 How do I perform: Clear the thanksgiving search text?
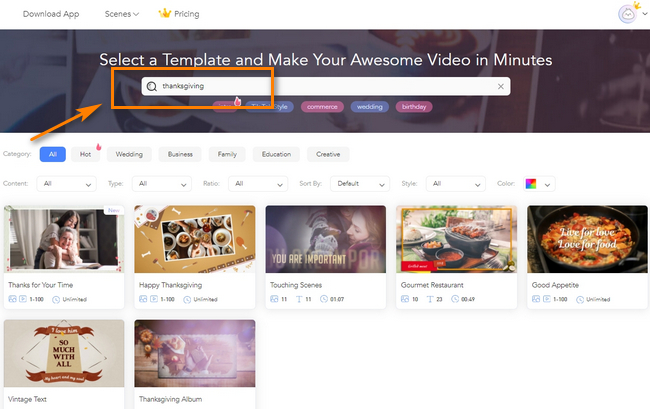coord(501,86)
